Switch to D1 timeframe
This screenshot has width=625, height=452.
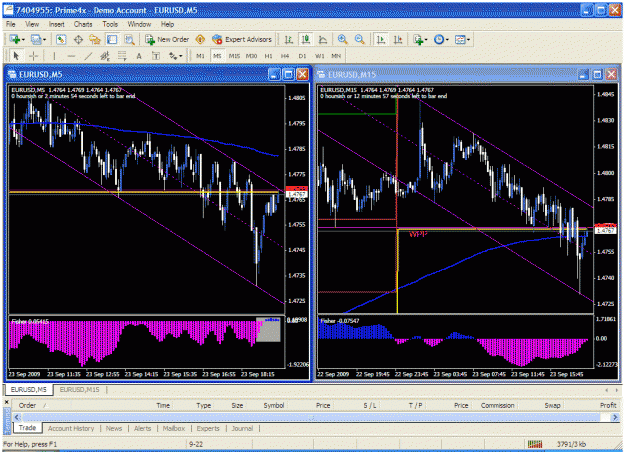pyautogui.click(x=302, y=56)
